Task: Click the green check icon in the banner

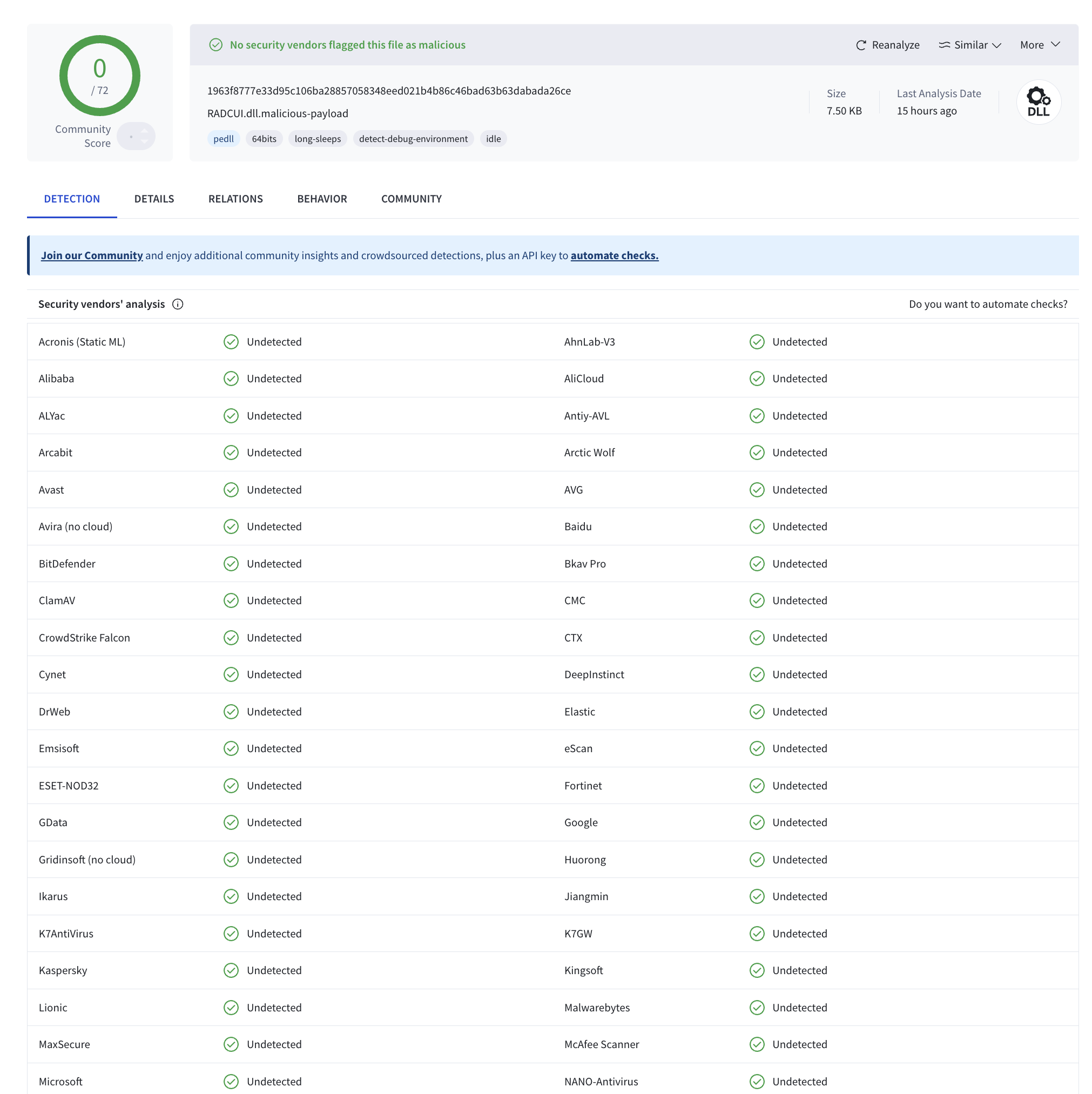Action: click(x=216, y=45)
